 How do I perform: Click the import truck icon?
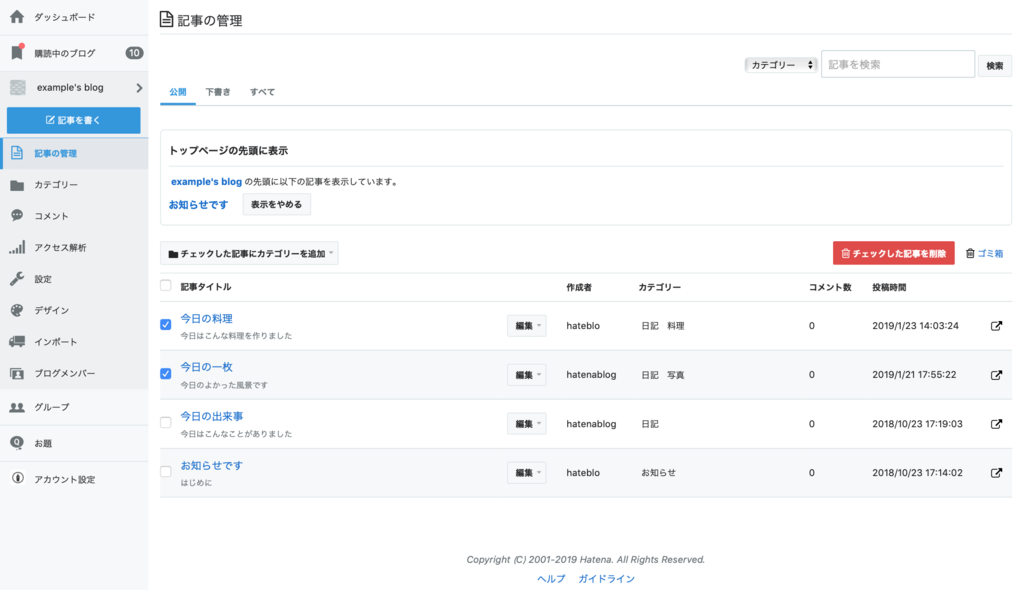[17, 342]
